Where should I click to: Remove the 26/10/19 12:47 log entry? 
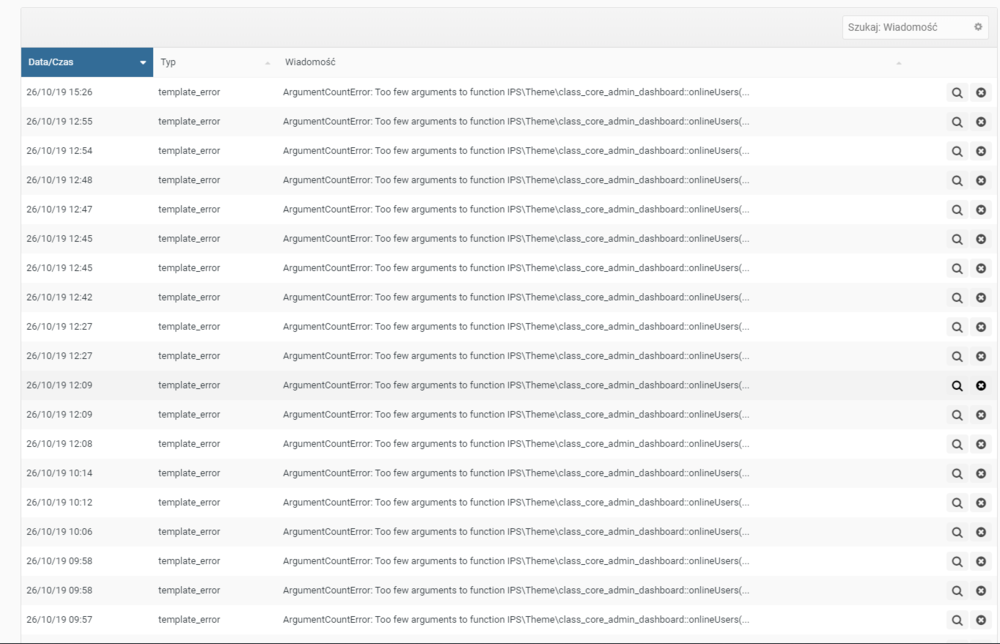pyautogui.click(x=981, y=210)
